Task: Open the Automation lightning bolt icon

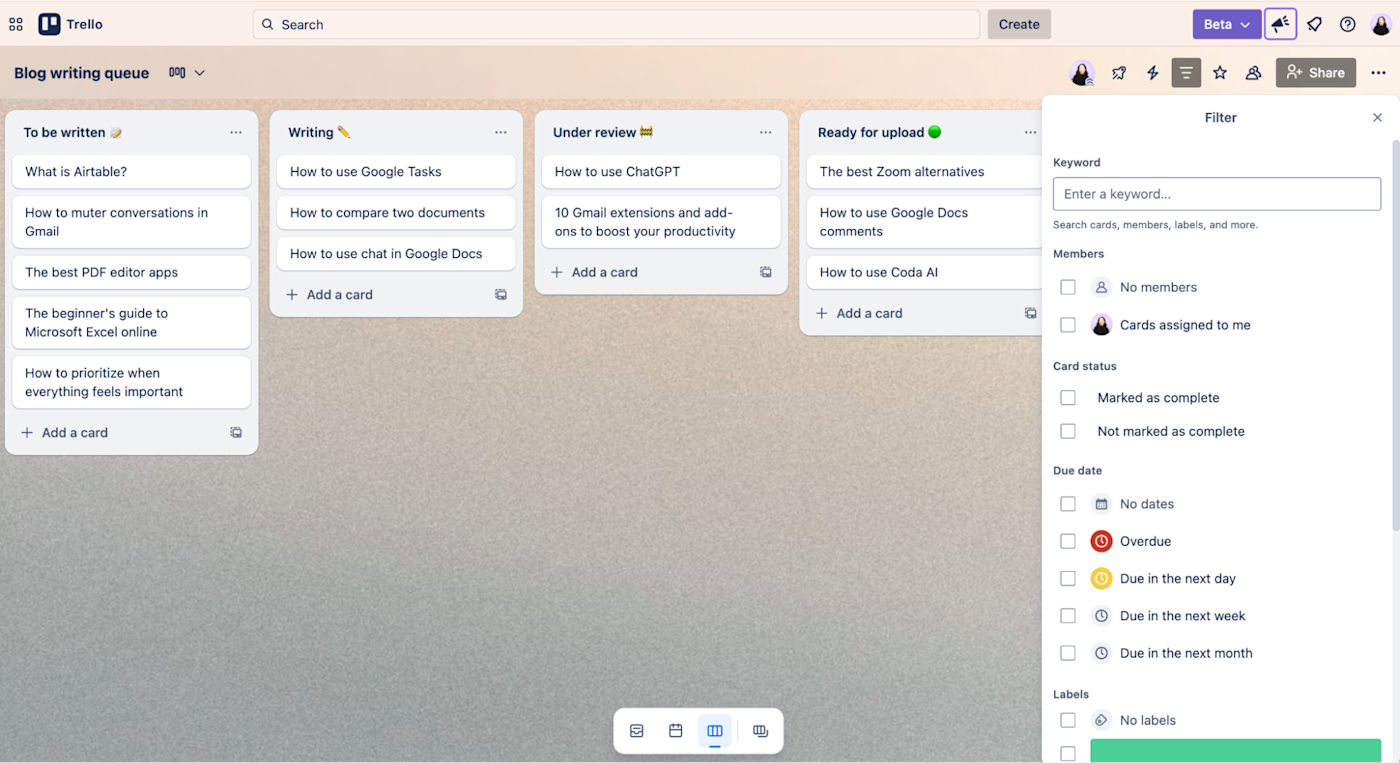Action: tap(1152, 72)
